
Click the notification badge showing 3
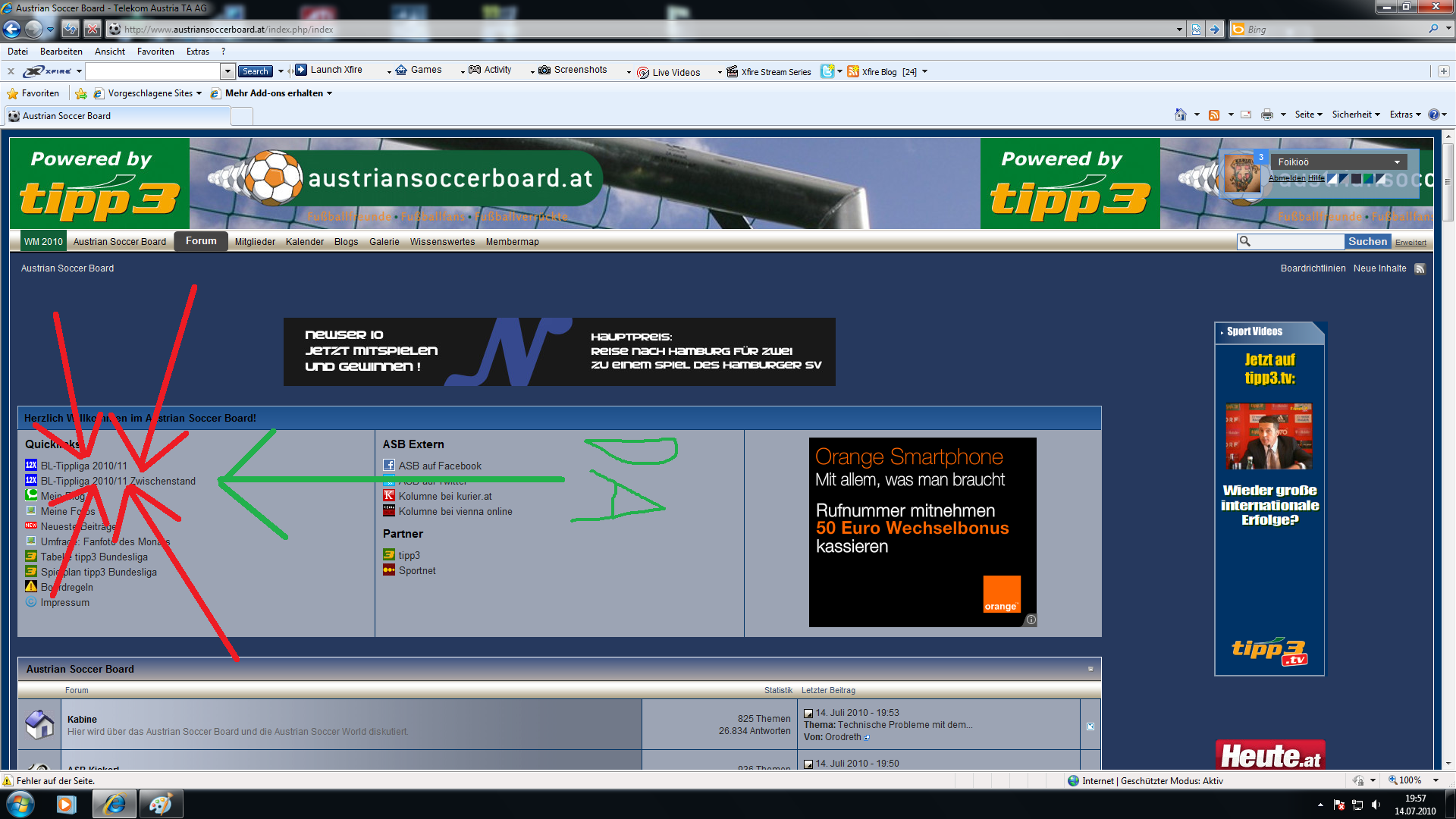click(1261, 157)
